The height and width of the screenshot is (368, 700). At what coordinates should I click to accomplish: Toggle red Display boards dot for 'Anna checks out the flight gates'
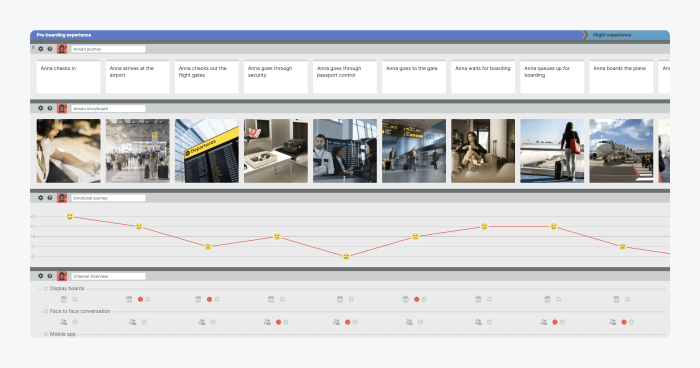209,299
